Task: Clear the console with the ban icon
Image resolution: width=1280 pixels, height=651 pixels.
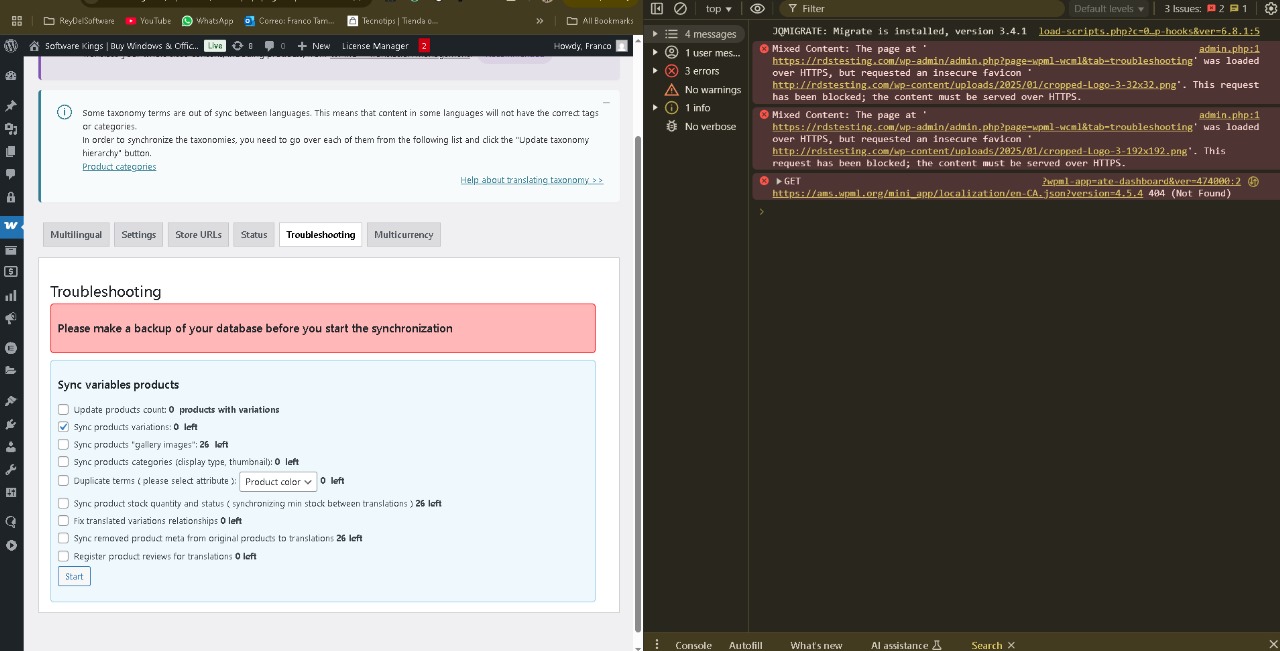Action: click(680, 9)
